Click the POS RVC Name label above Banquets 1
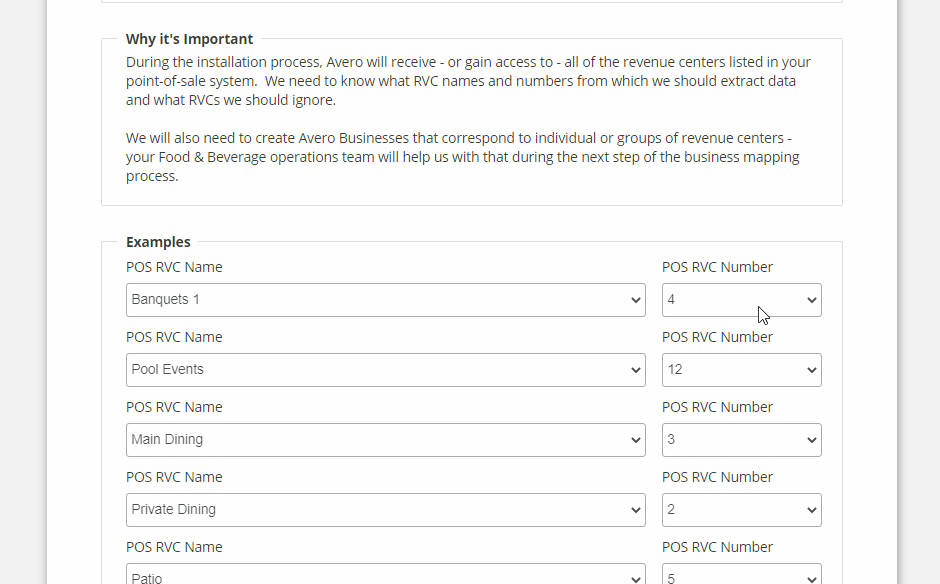Screen dimensions: 940x584 [174, 267]
